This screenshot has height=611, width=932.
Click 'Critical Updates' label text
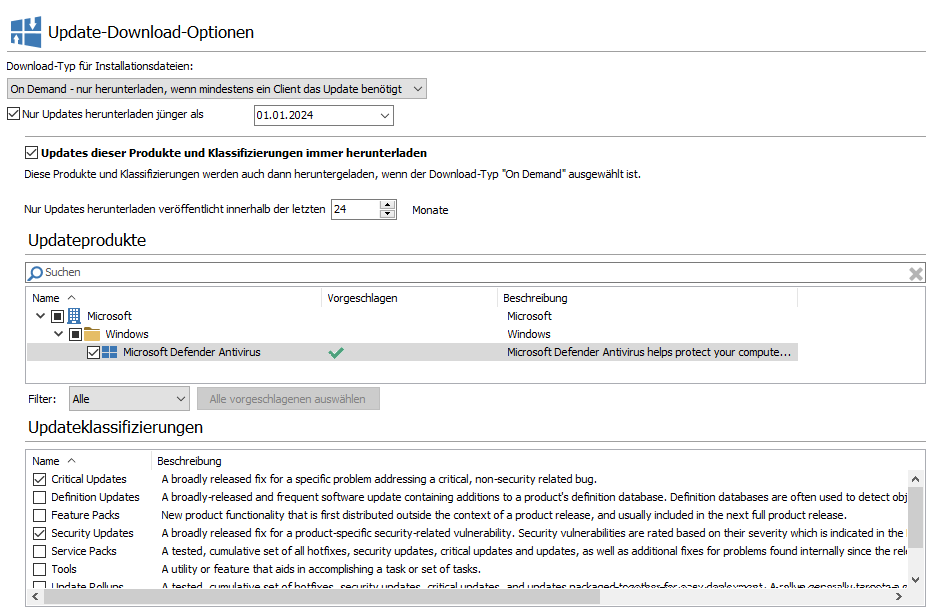[89, 479]
